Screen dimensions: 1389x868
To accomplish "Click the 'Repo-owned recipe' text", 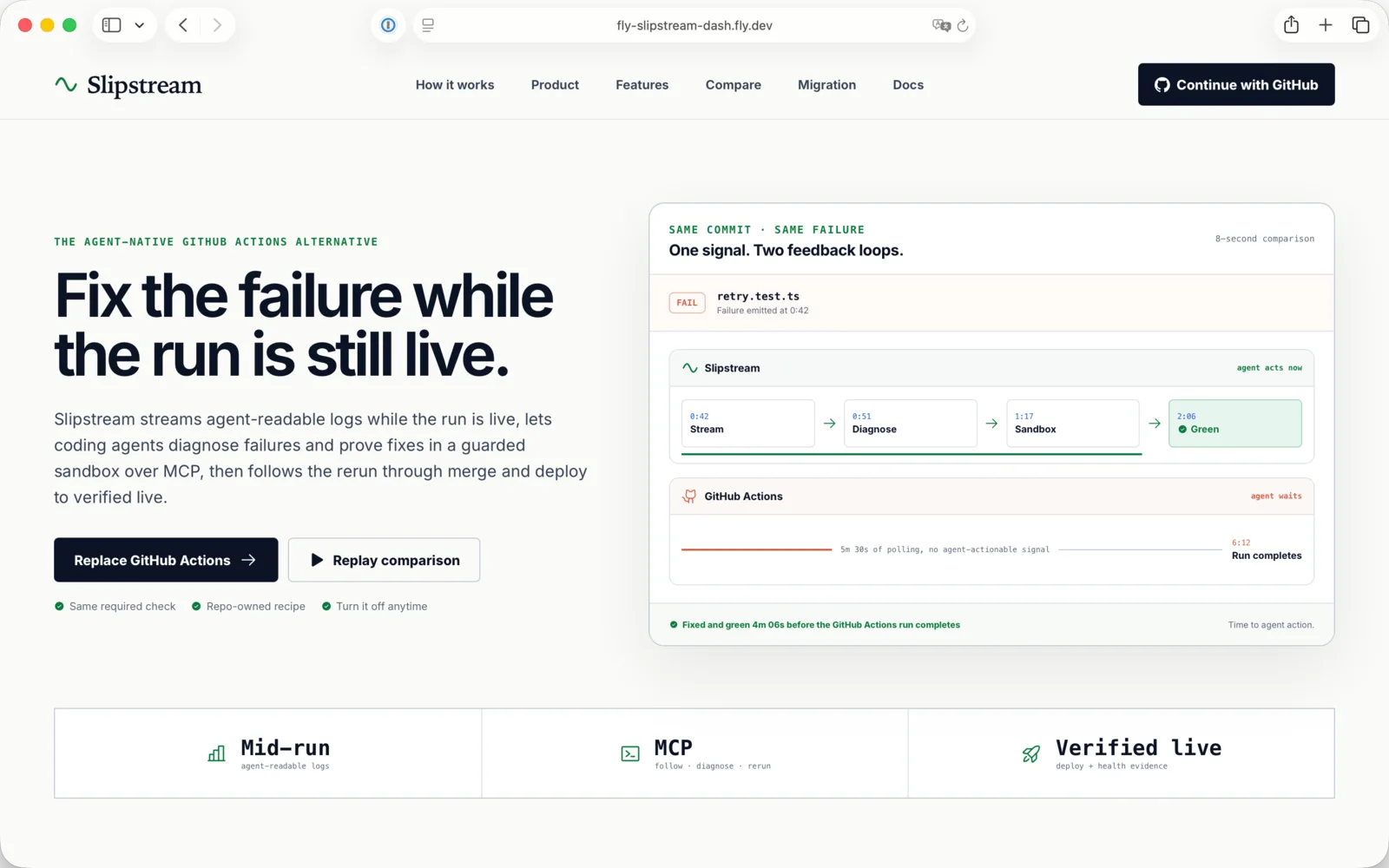I will [x=256, y=607].
